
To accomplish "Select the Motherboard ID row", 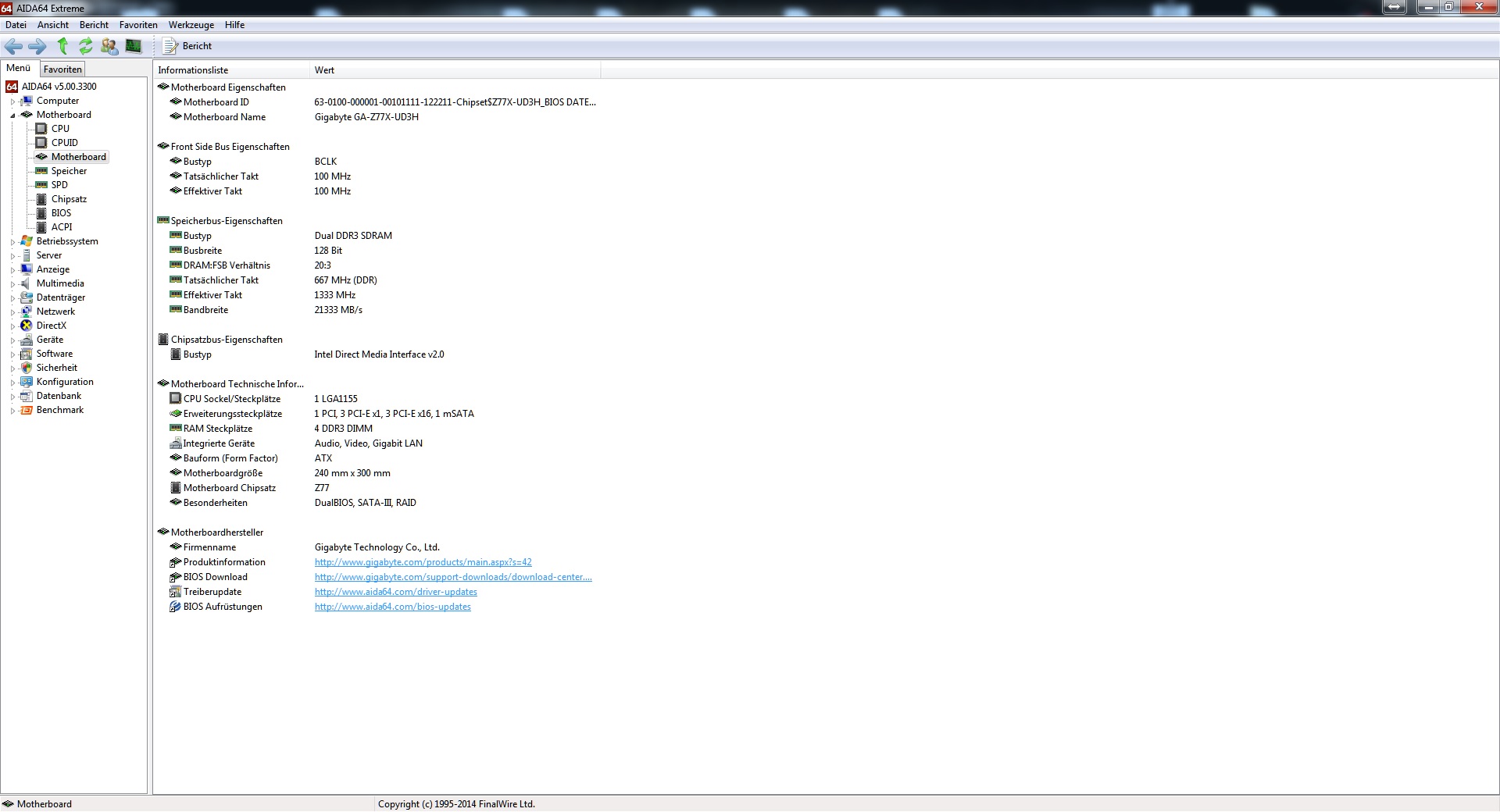I will pos(378,102).
